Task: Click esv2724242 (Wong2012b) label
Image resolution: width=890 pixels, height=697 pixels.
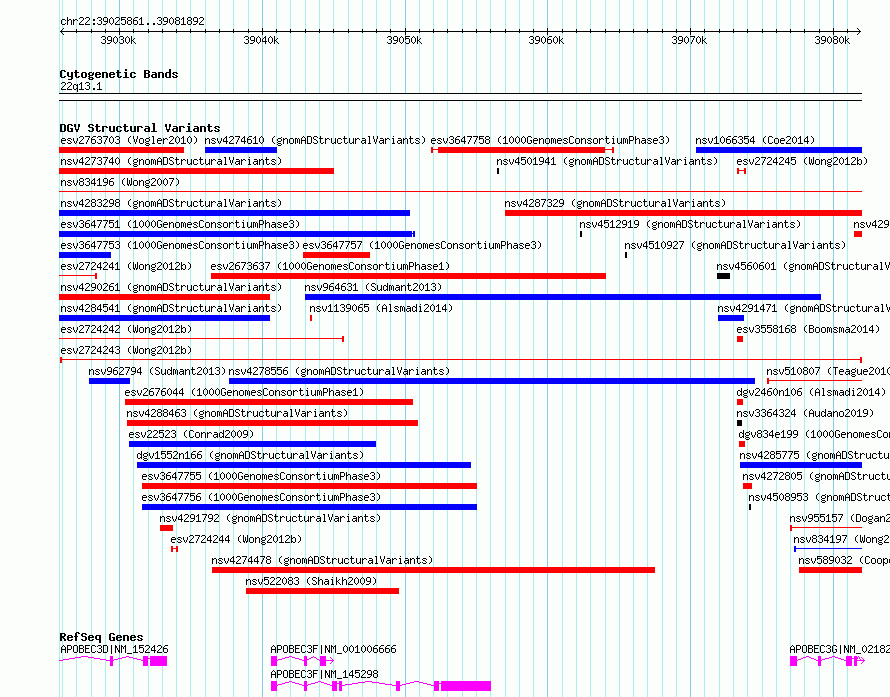Action: tap(126, 329)
